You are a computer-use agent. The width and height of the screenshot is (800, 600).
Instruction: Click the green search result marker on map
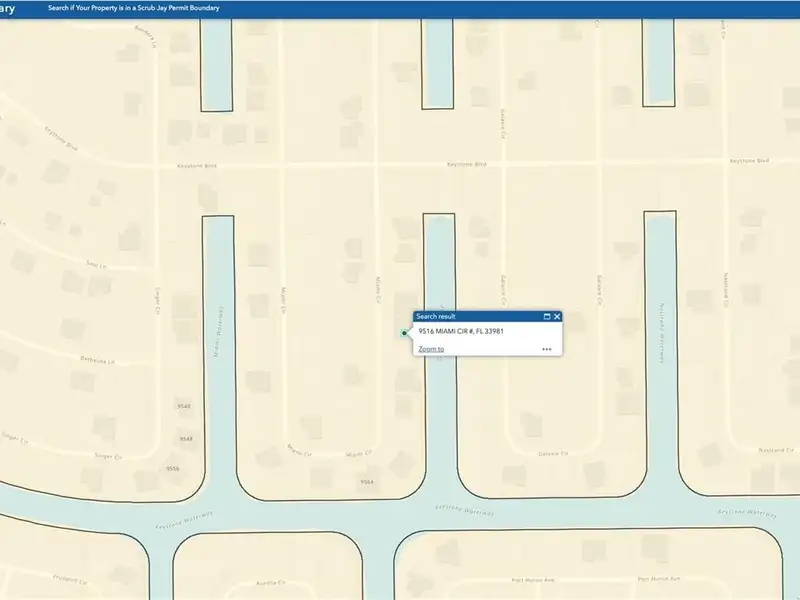point(404,333)
